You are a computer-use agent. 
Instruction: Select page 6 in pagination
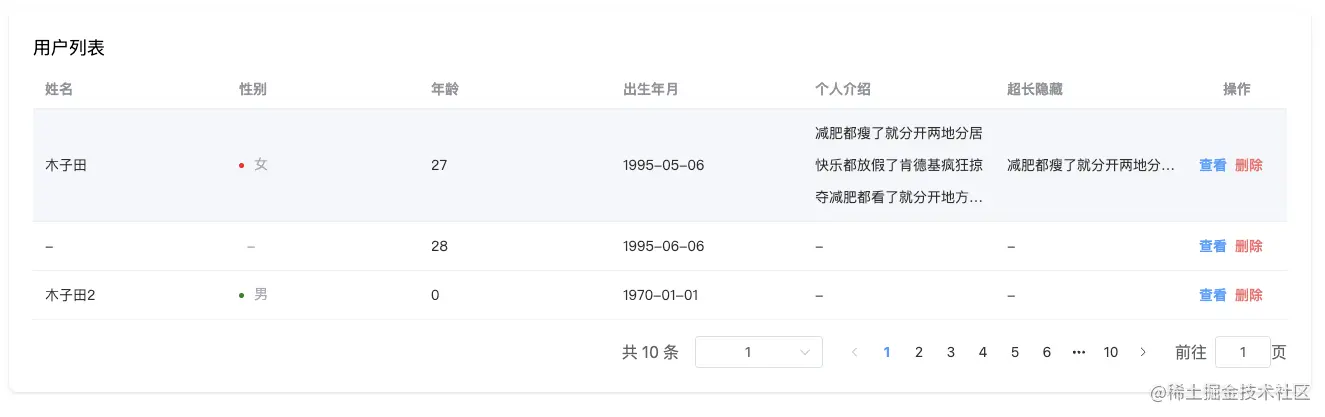(1047, 352)
